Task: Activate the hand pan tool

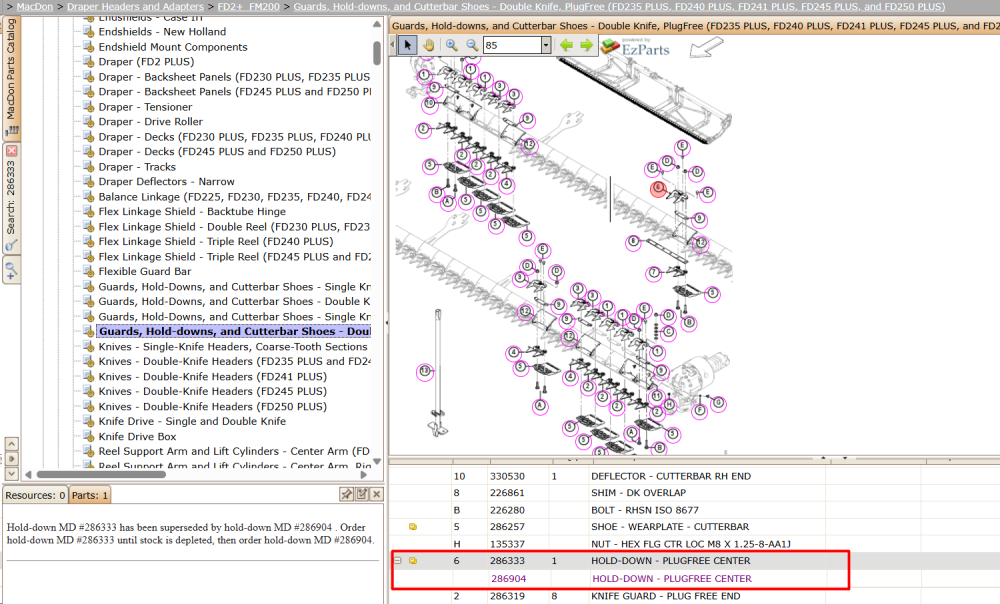Action: coord(429,45)
